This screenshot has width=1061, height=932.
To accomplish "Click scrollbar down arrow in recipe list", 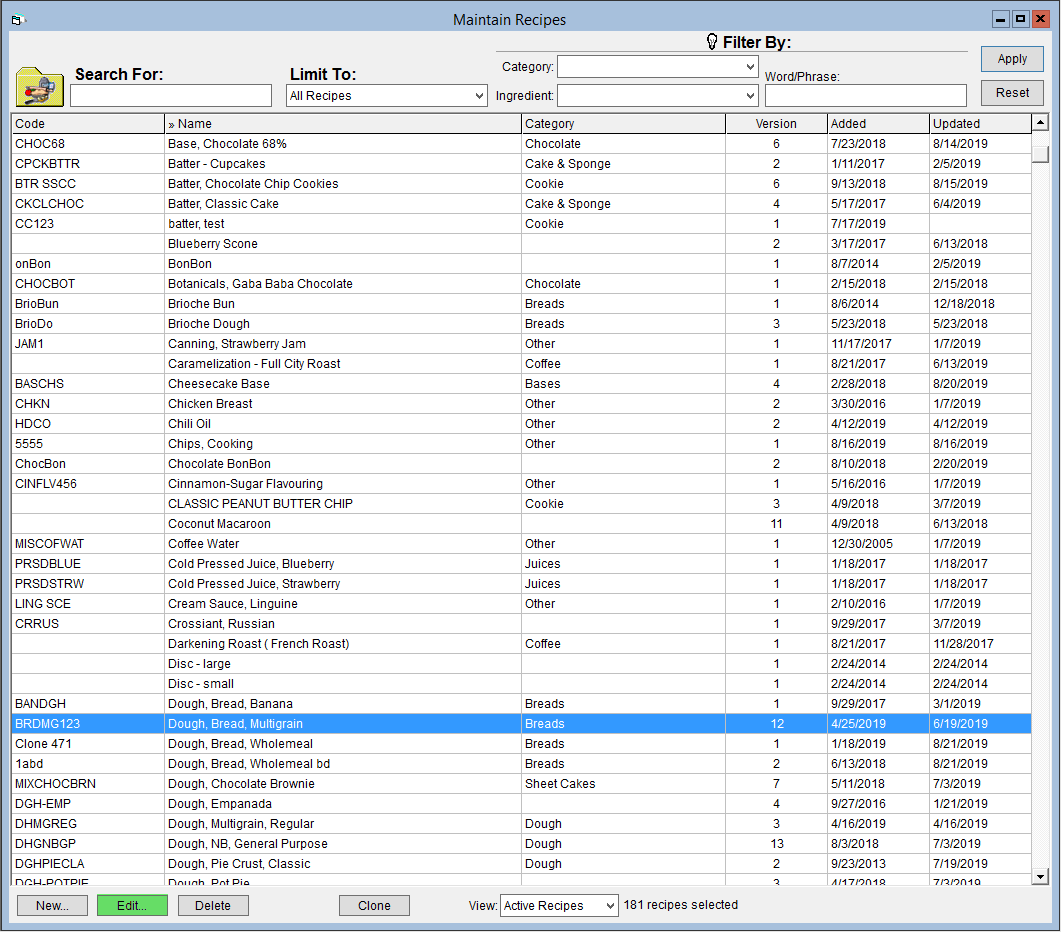I will 1041,876.
